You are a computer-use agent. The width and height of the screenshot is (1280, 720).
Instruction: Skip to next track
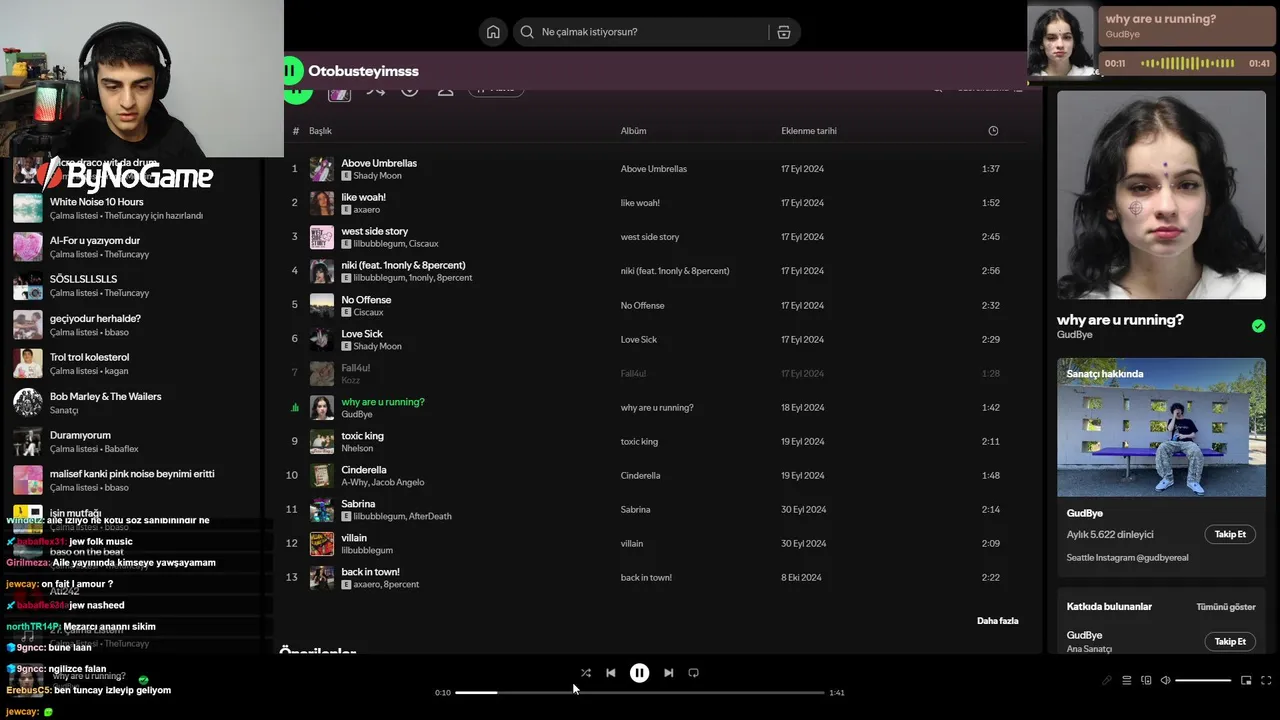668,673
